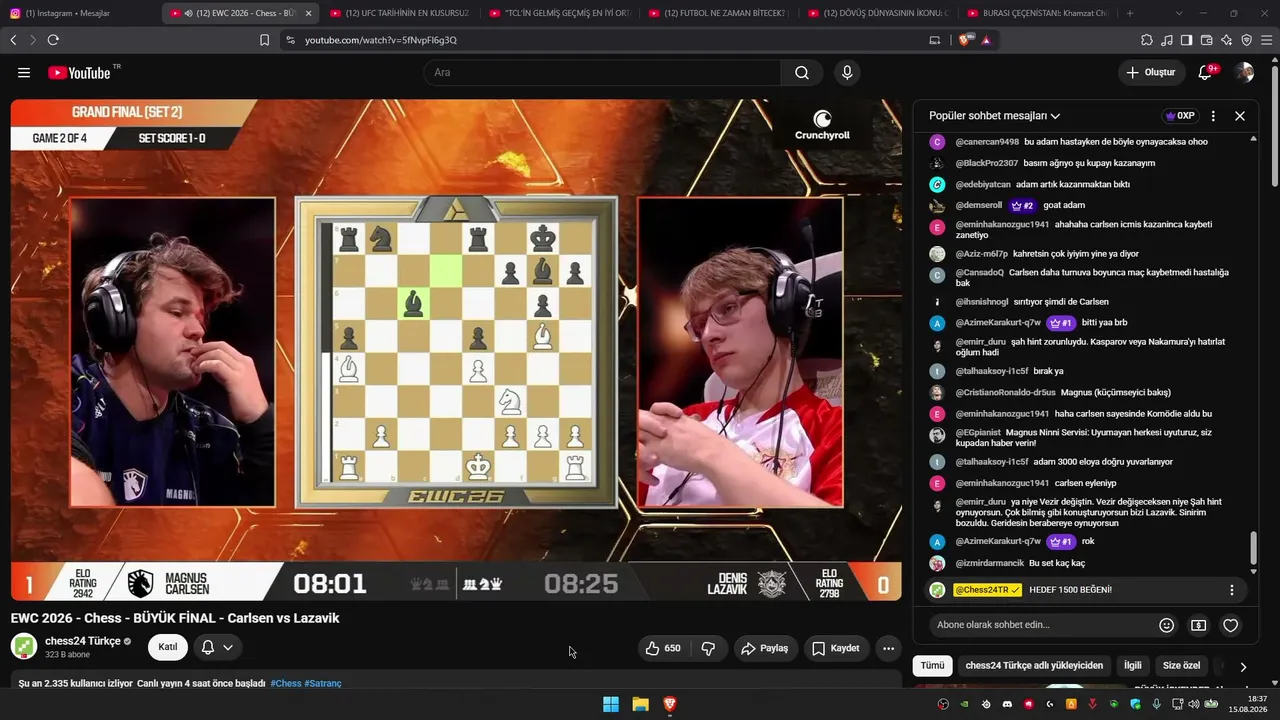The width and height of the screenshot is (1280, 720).
Task: Click the Paylaş share button
Action: tap(764, 648)
